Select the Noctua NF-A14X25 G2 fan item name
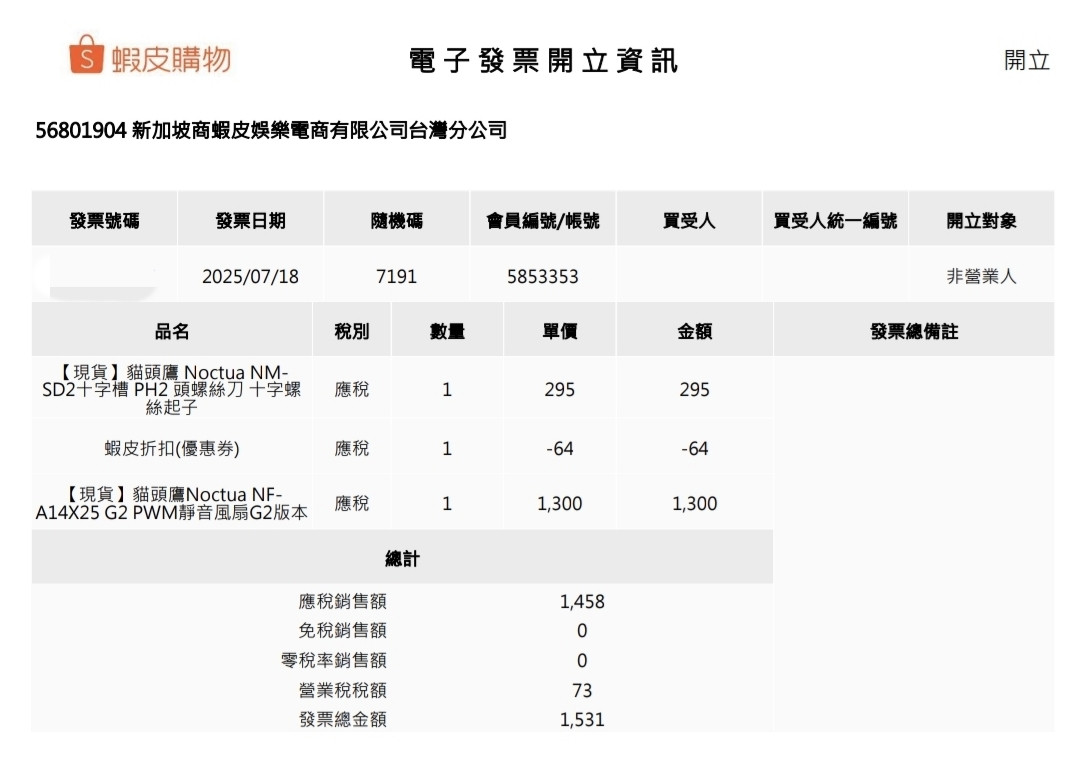This screenshot has width=1080, height=760. 172,503
